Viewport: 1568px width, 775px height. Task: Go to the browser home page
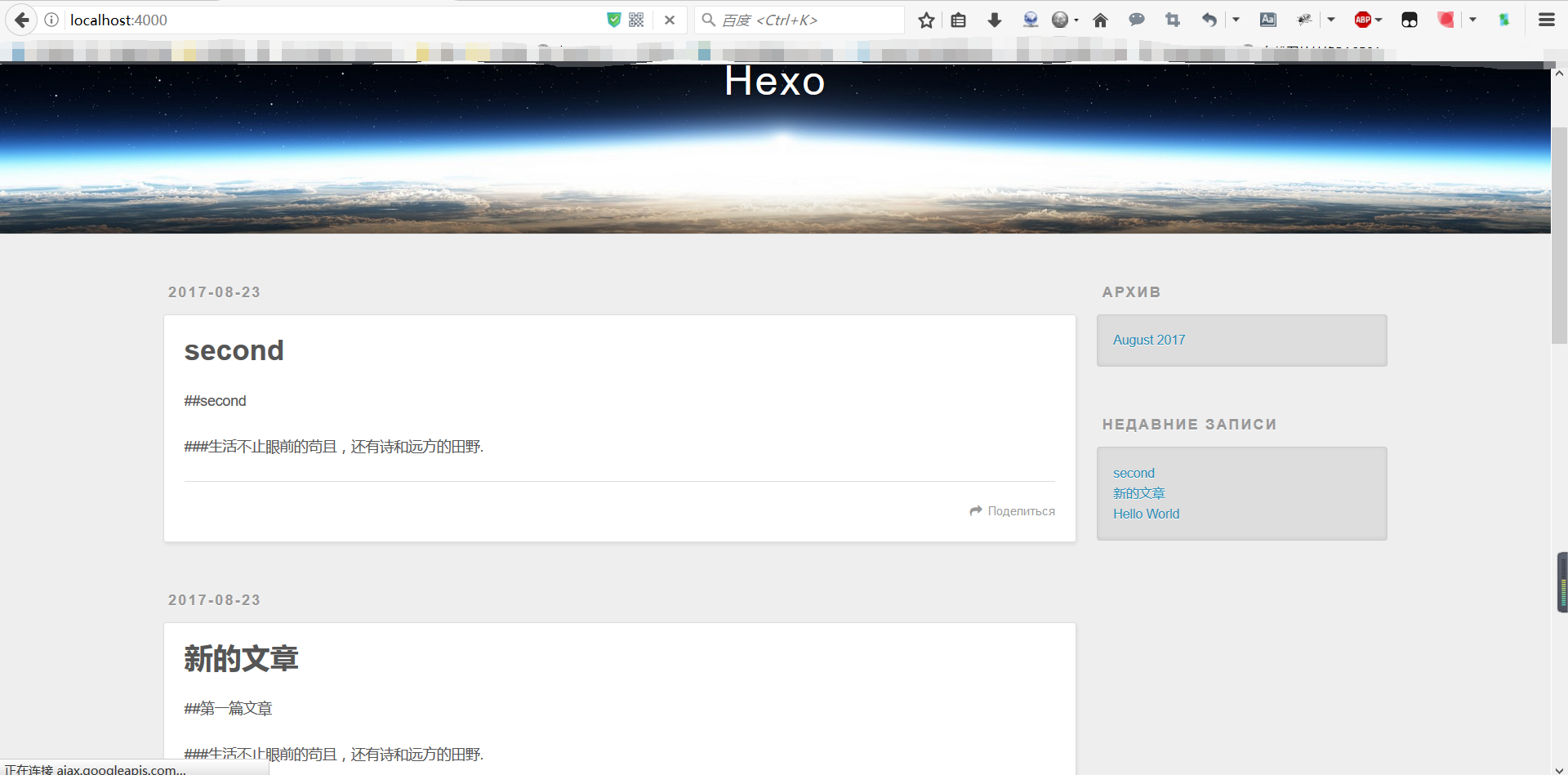click(1101, 20)
